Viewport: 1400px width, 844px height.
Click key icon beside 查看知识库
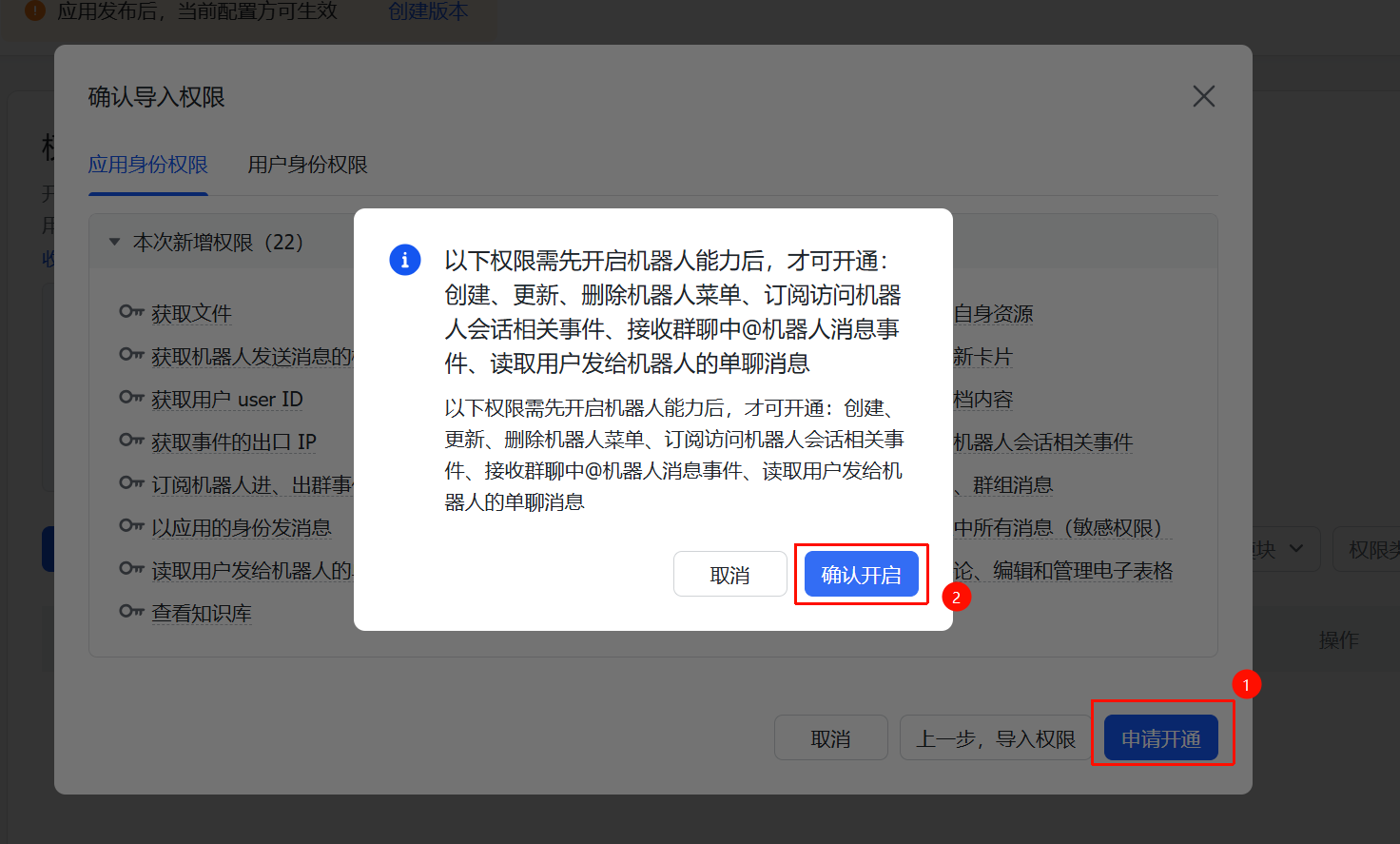pyautogui.click(x=131, y=612)
